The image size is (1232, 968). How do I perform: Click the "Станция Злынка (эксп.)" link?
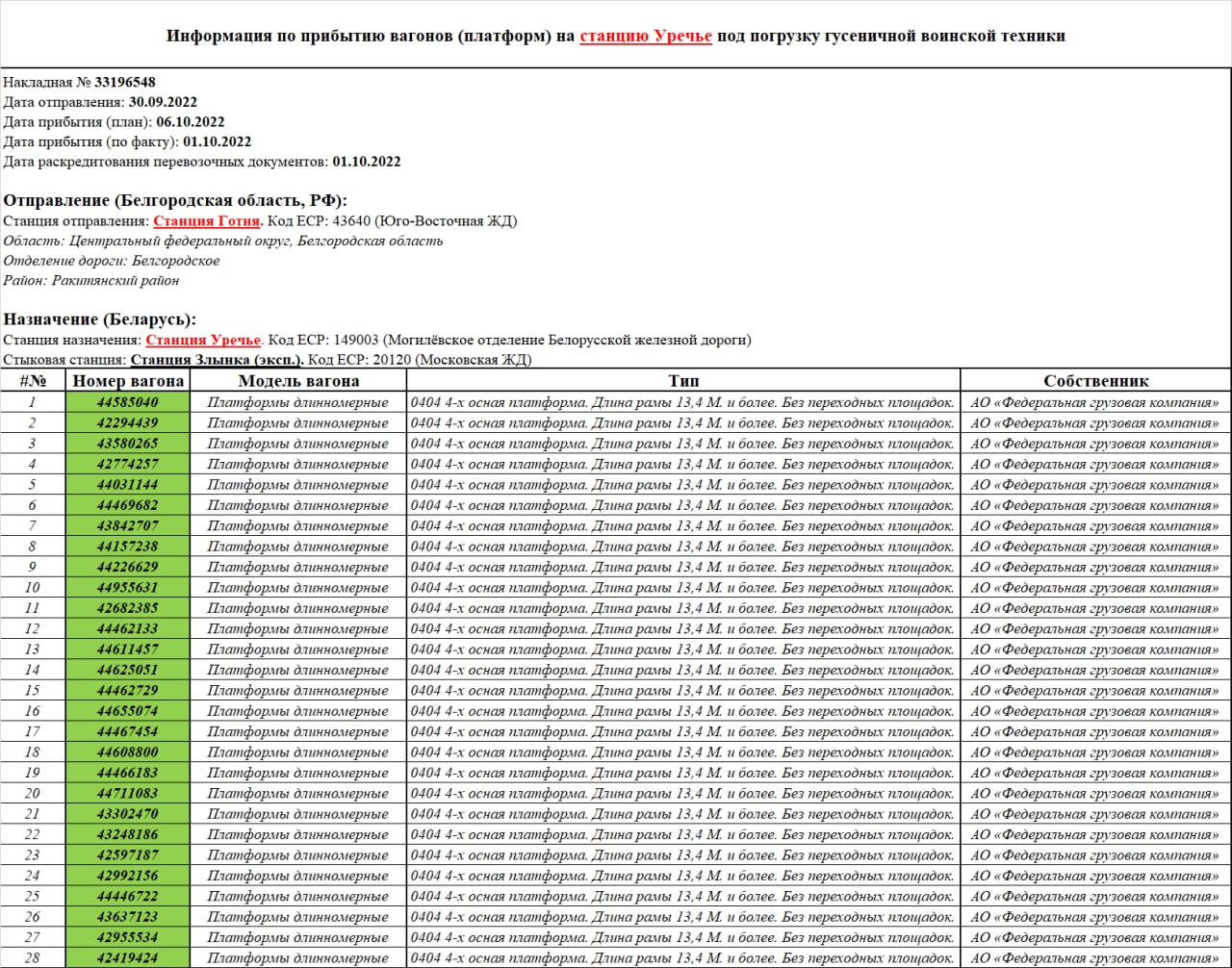[217, 360]
